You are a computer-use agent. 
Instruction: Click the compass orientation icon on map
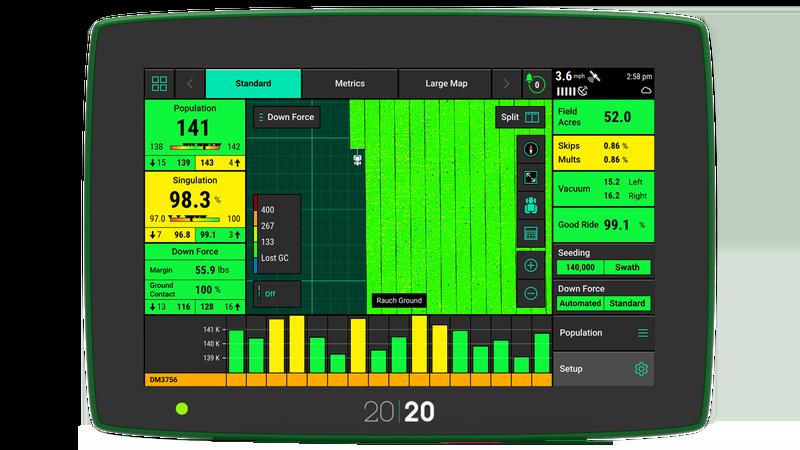click(x=531, y=149)
